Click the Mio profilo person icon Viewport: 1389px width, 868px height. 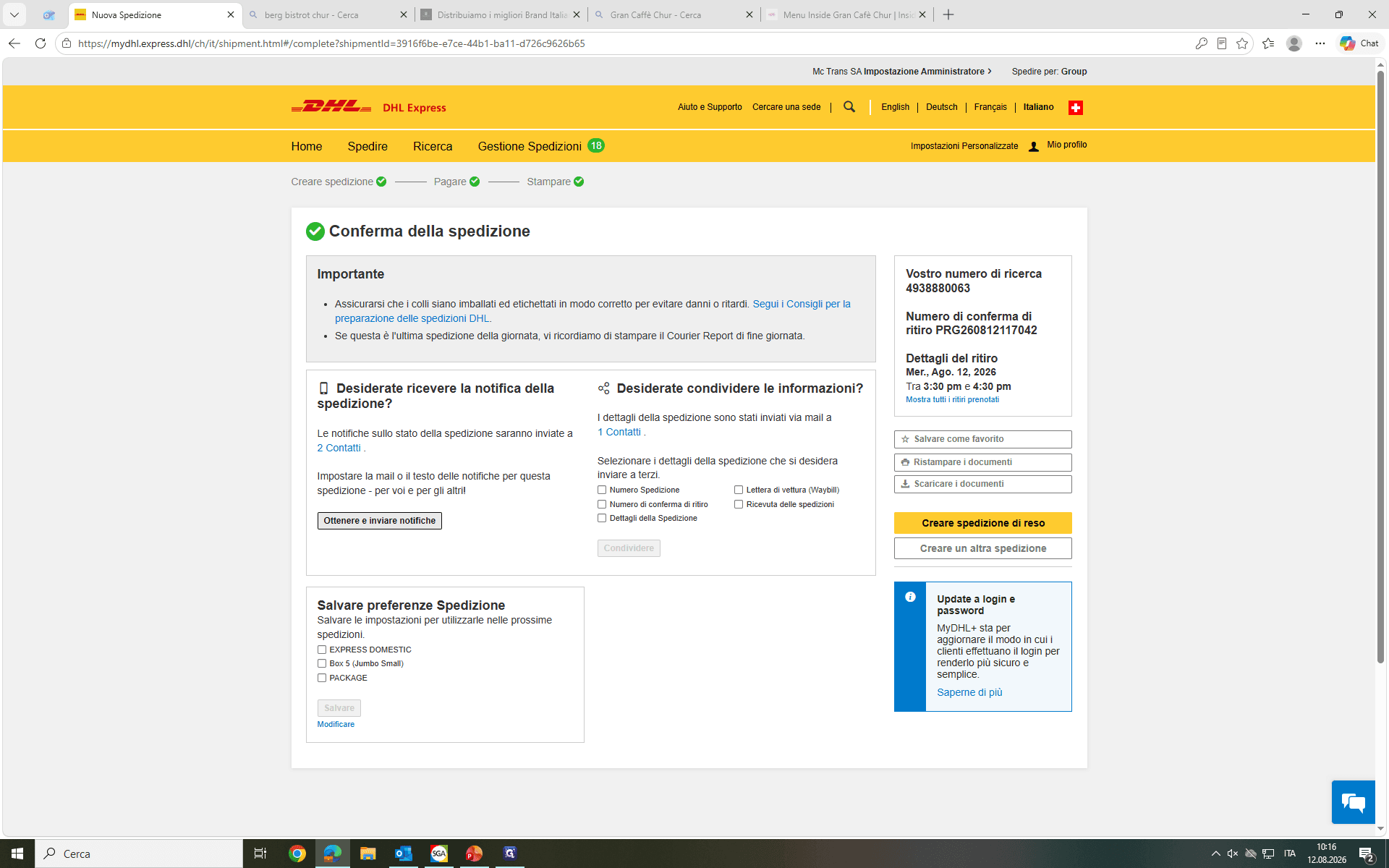pos(1034,146)
